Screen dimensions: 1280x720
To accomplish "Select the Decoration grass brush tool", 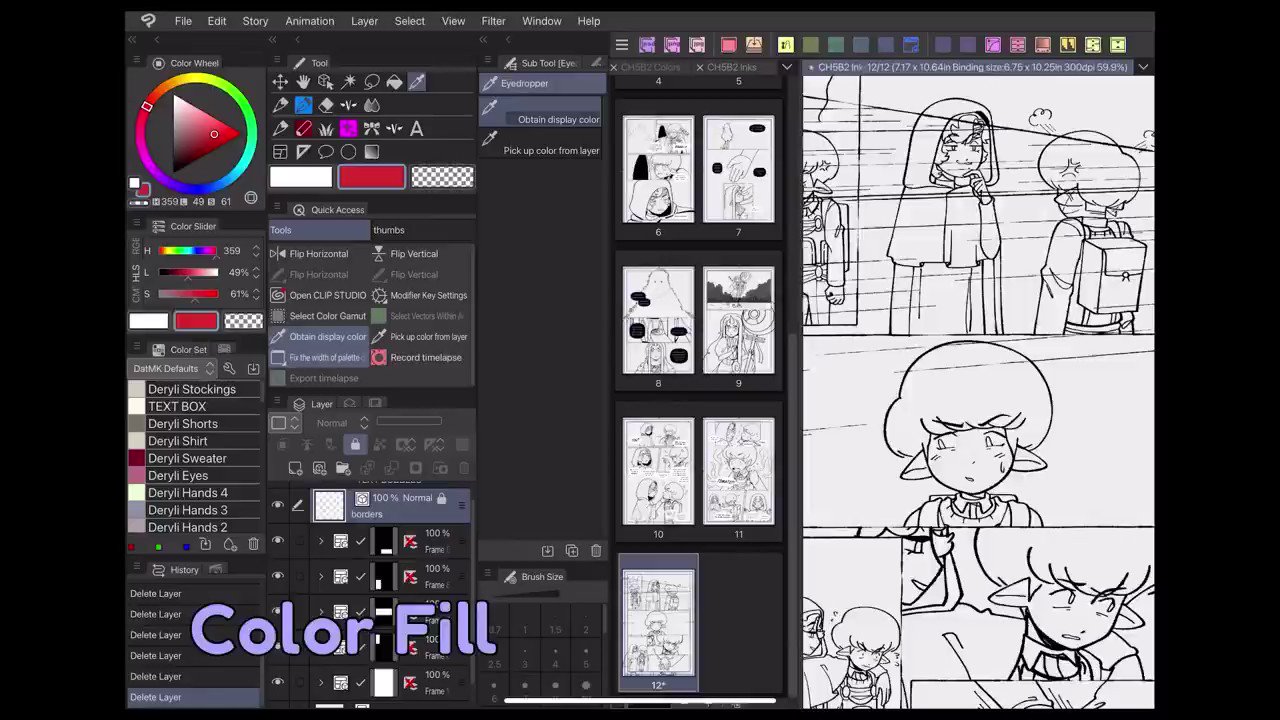I will (x=326, y=128).
